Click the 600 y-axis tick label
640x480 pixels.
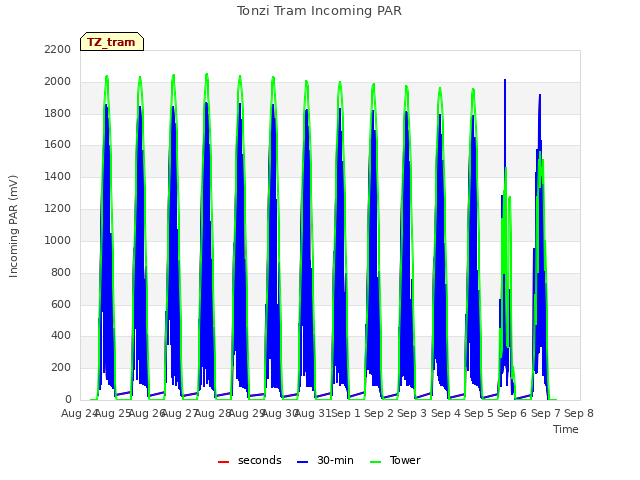tap(61, 304)
